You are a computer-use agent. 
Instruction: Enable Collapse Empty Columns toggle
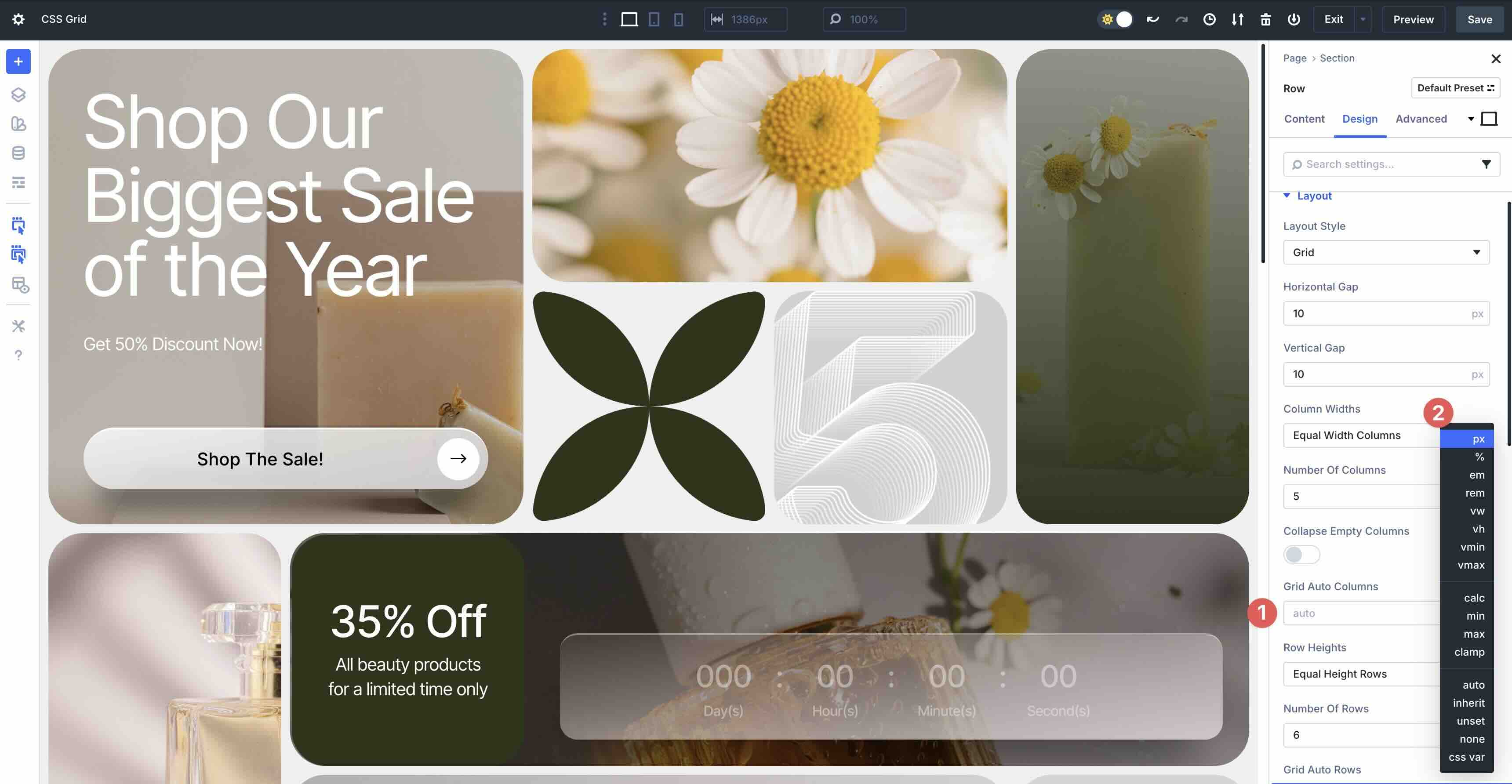pyautogui.click(x=1301, y=555)
